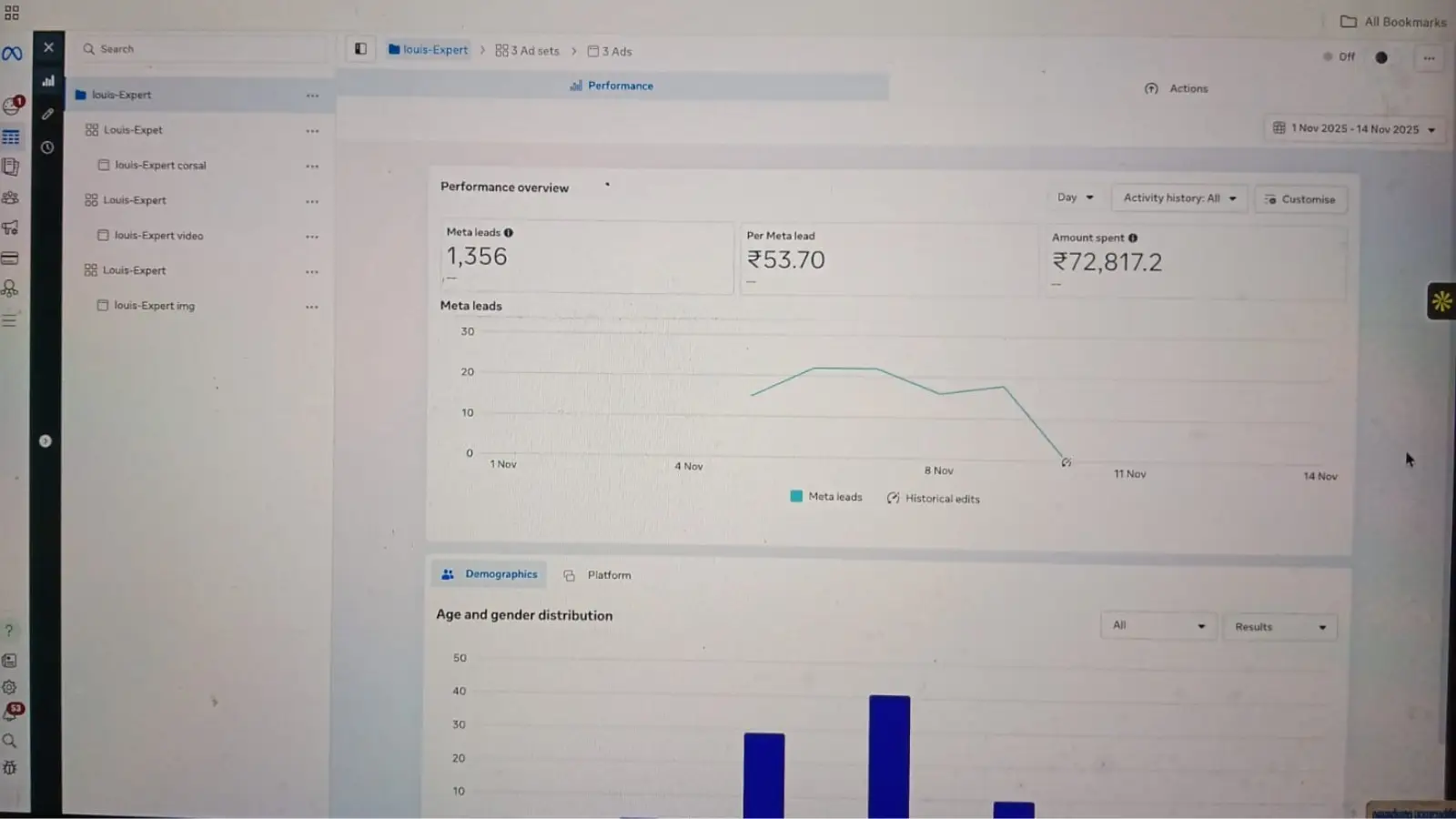Close the side panel with X icon
This screenshot has width=1456, height=819.
(x=48, y=47)
